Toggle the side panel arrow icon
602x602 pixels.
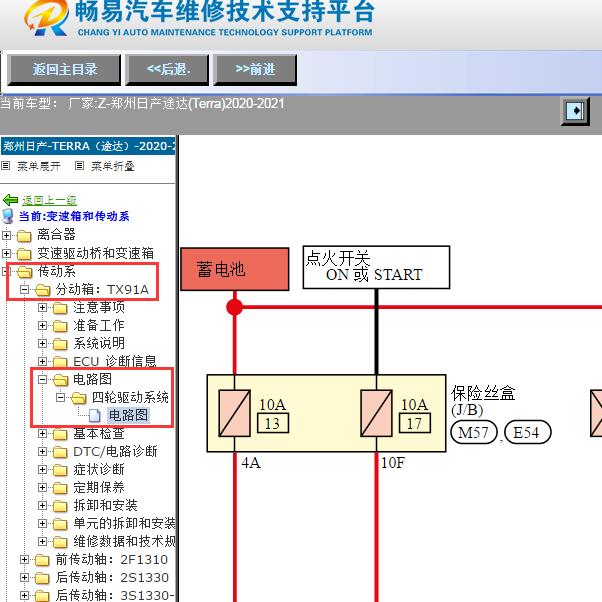(x=575, y=111)
